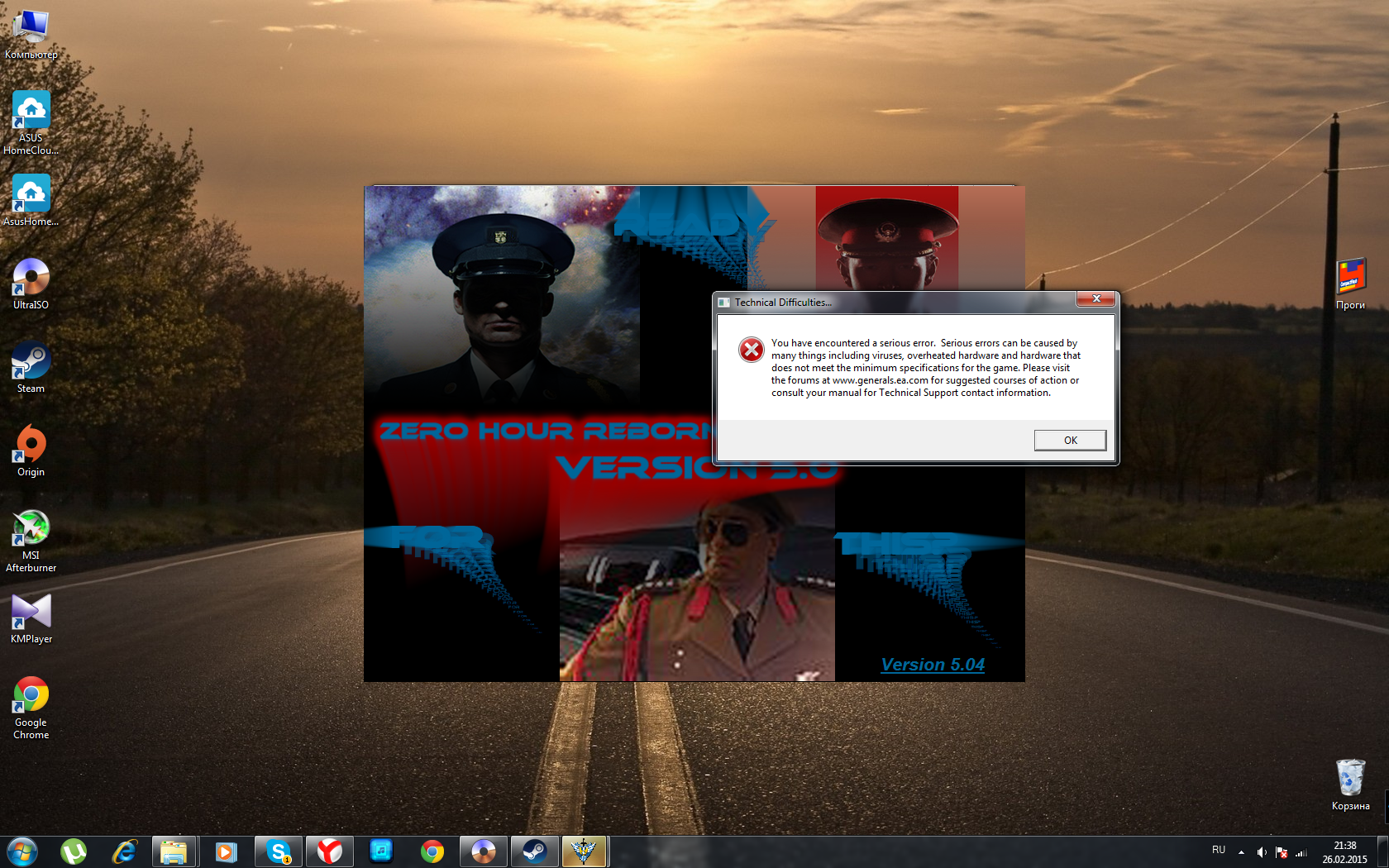Click the Technical Difficulties title bar text

(x=783, y=303)
